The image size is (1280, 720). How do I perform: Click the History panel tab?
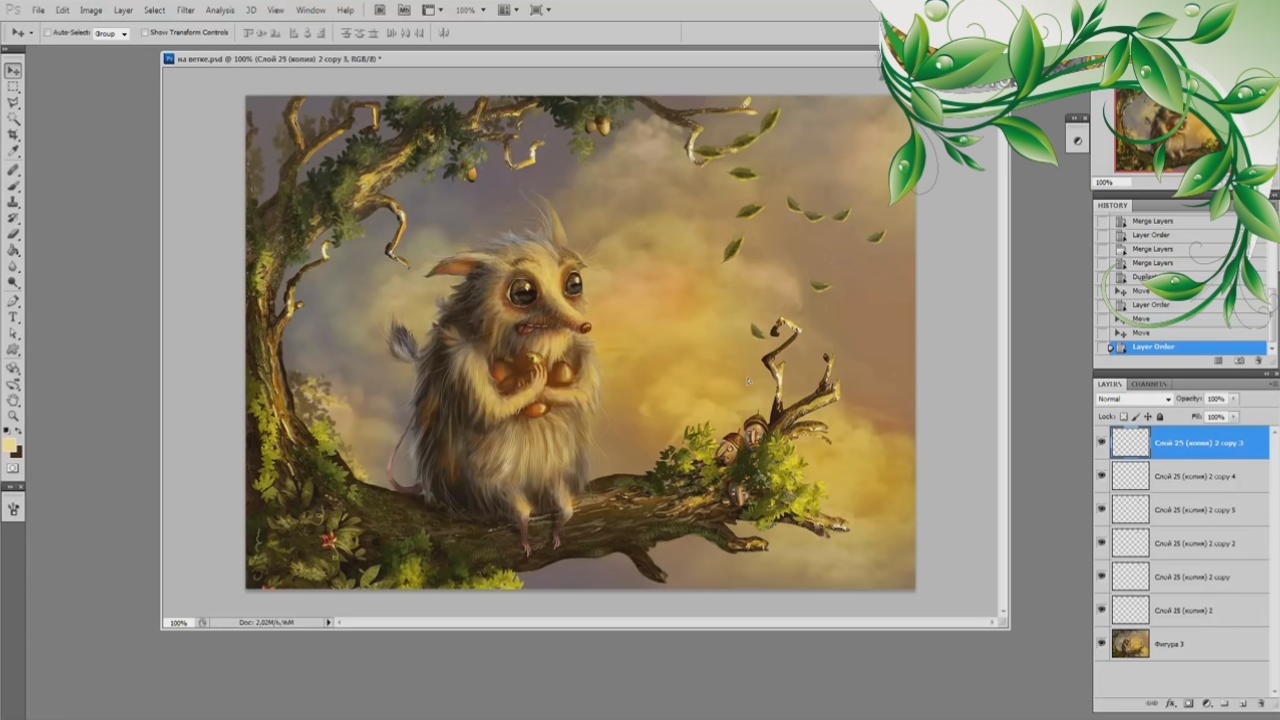(x=1112, y=205)
